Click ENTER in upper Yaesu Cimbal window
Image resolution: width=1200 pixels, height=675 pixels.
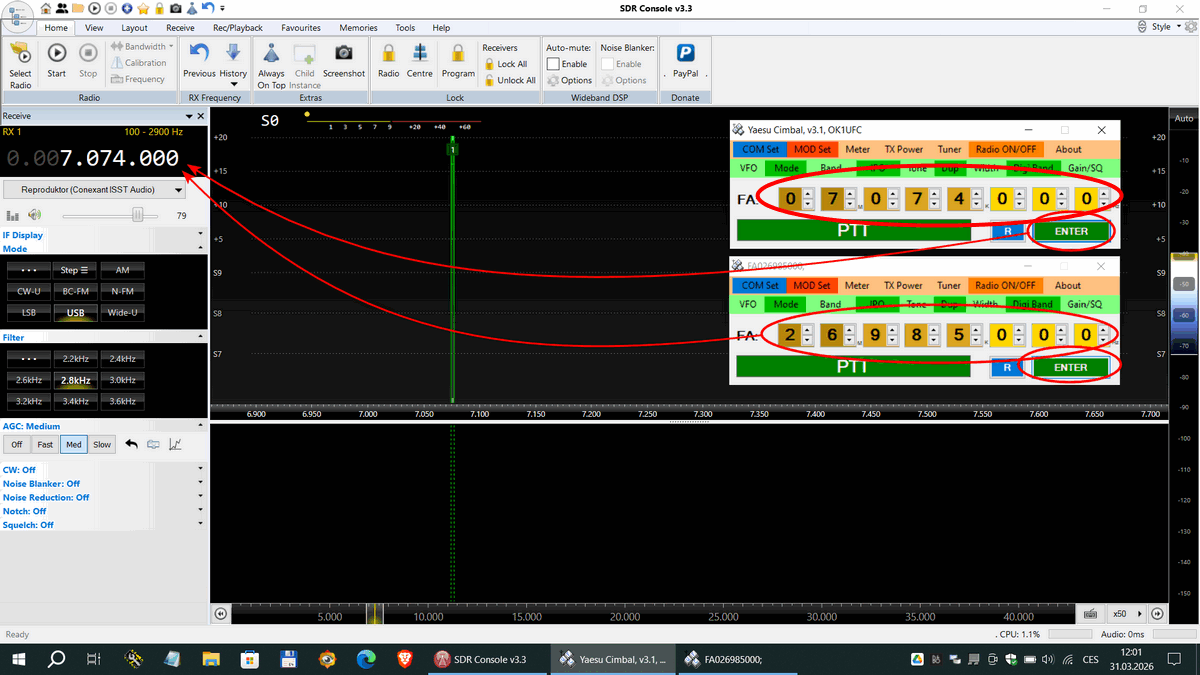[x=1070, y=231]
